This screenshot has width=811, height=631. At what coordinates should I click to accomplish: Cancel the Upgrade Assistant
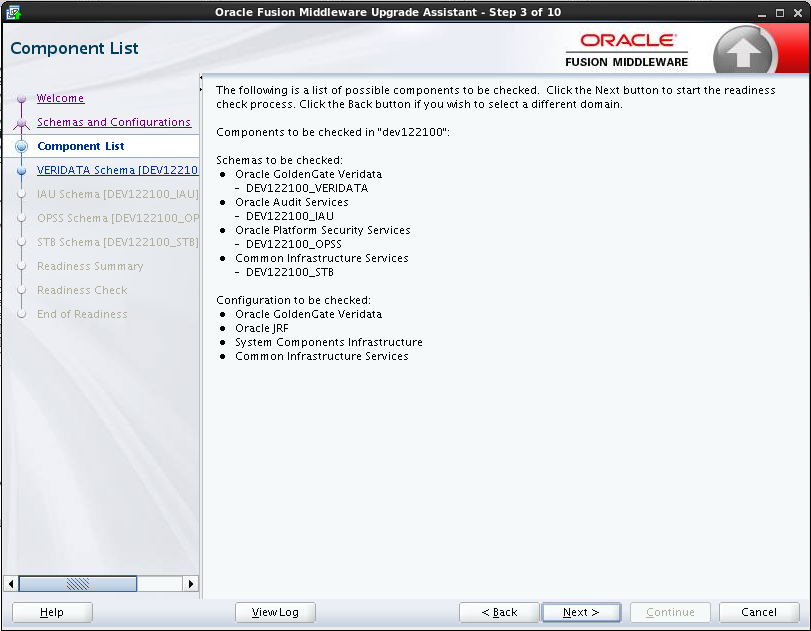(759, 612)
